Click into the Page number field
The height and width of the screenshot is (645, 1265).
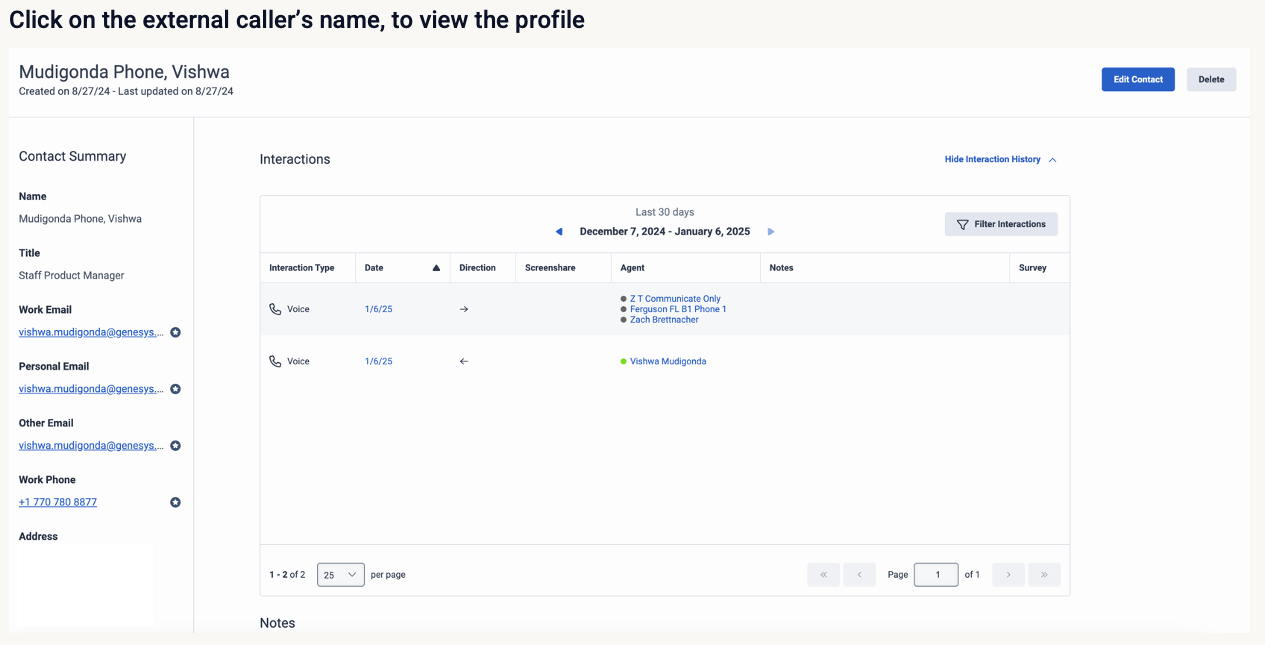936,575
